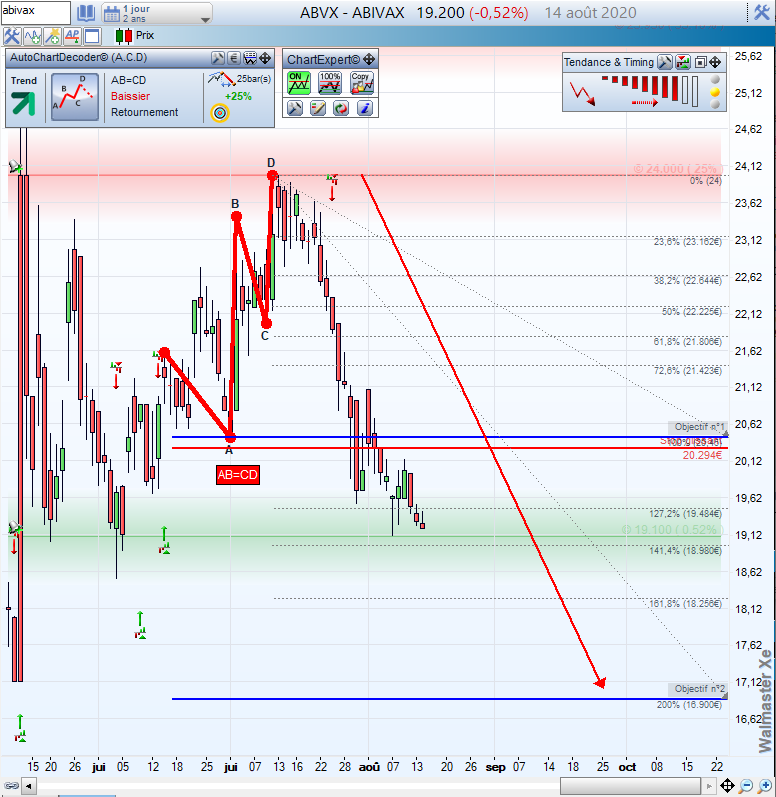Click the red downtrend arrow in Tendance panel
776x797 pixels.
coord(582,94)
